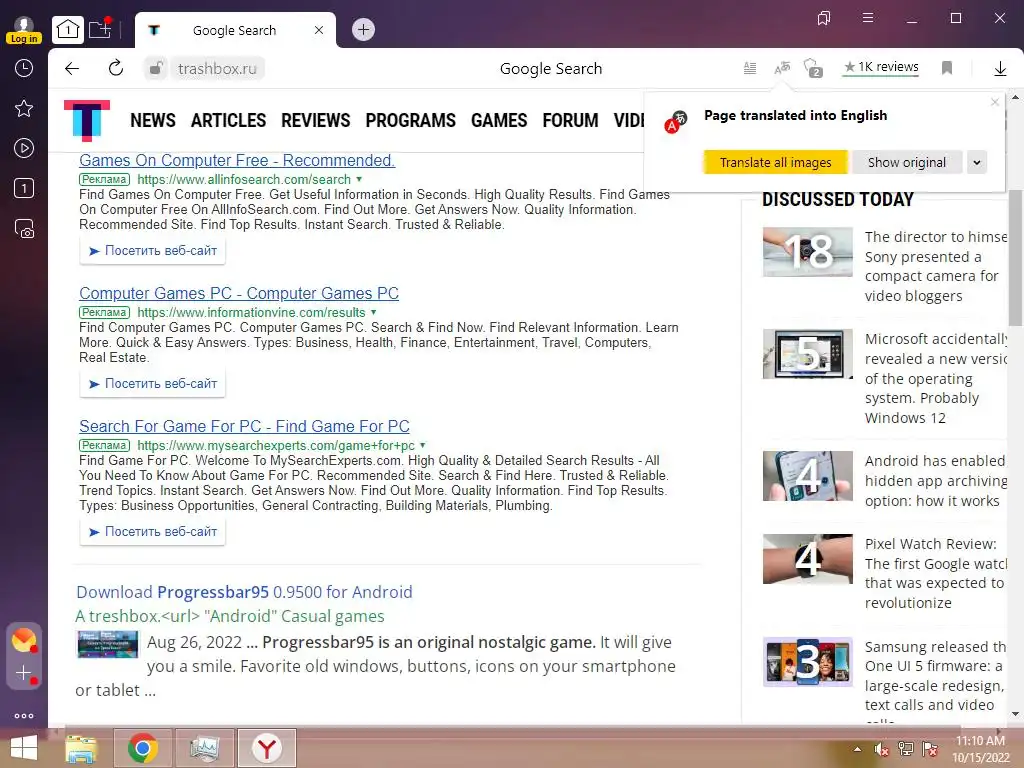This screenshot has height=768, width=1024.
Task: Open the 1K reviews link
Action: tap(881, 67)
